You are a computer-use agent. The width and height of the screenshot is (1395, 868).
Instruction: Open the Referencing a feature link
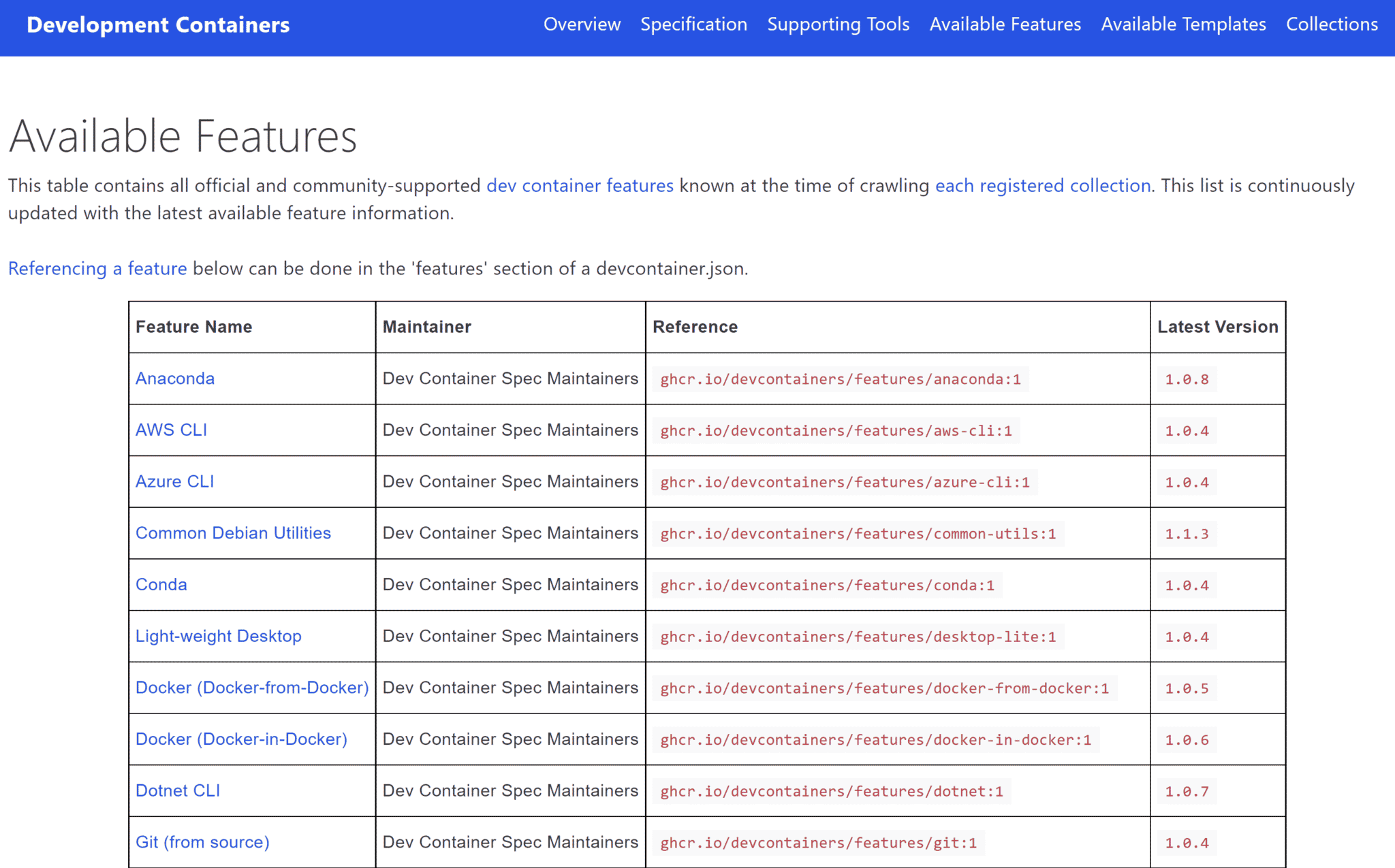click(97, 268)
